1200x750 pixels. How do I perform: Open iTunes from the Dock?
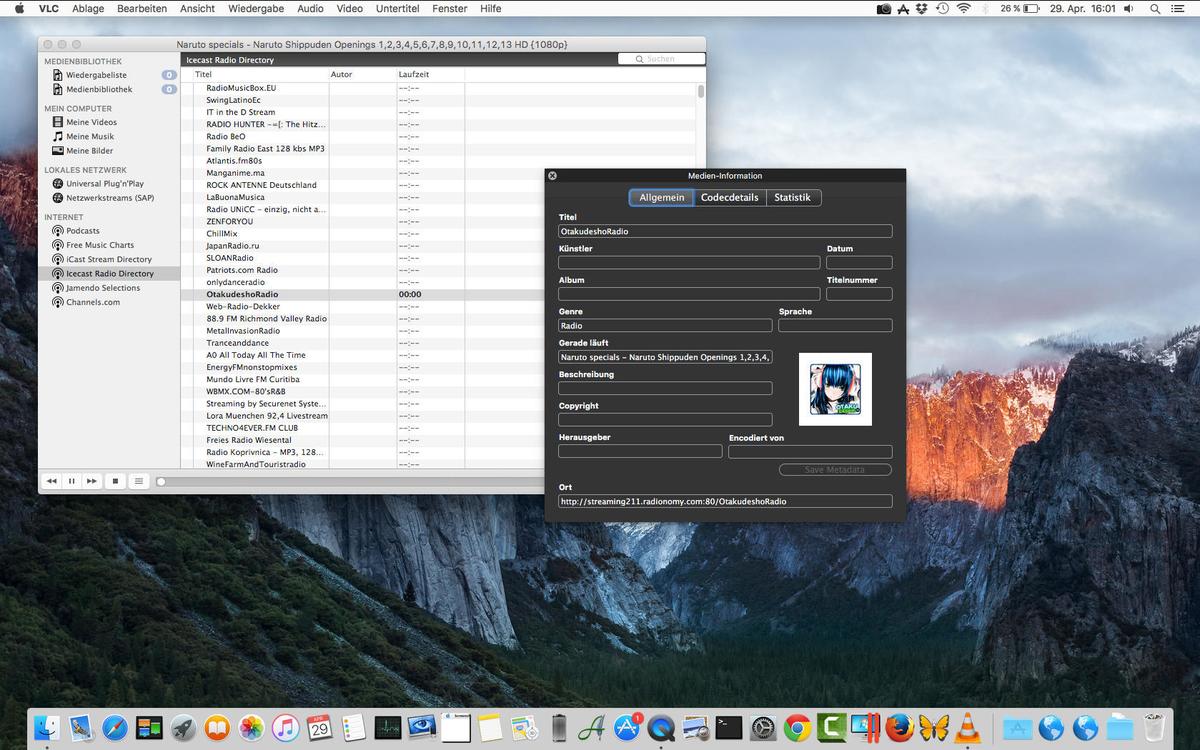tap(285, 727)
